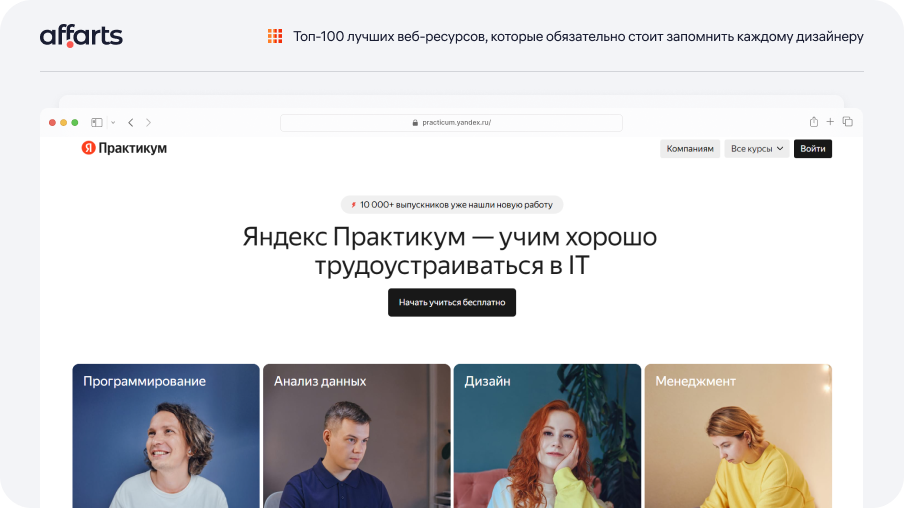Click the green maximize window dot
This screenshot has width=904, height=508.
[x=74, y=122]
